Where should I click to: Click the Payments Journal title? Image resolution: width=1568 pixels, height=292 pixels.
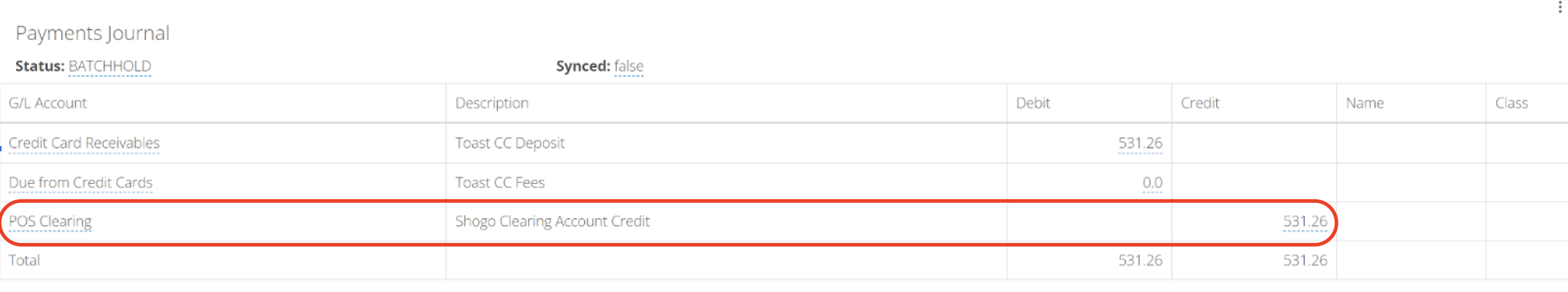pyautogui.click(x=92, y=33)
